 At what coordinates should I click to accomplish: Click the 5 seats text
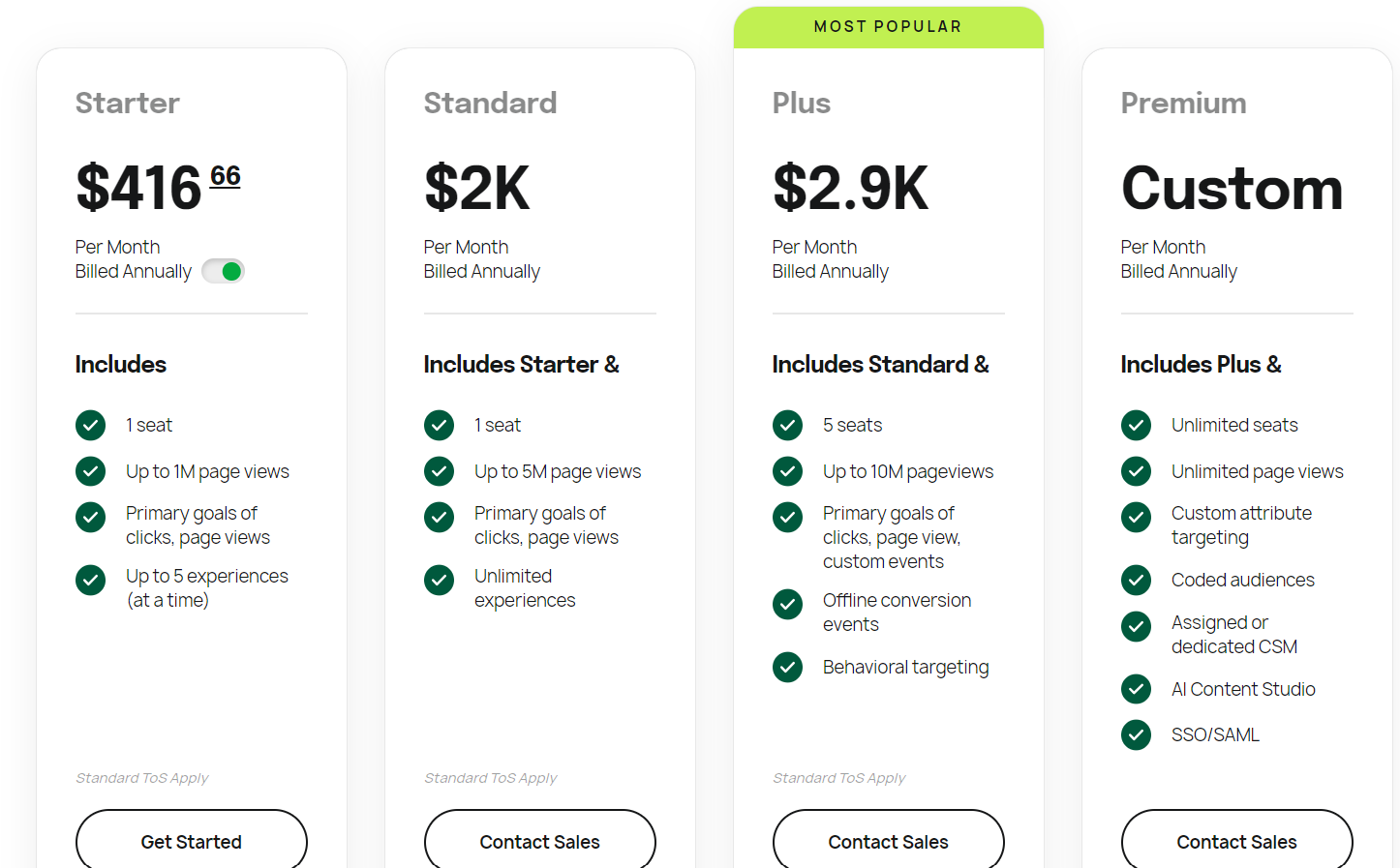tap(853, 425)
